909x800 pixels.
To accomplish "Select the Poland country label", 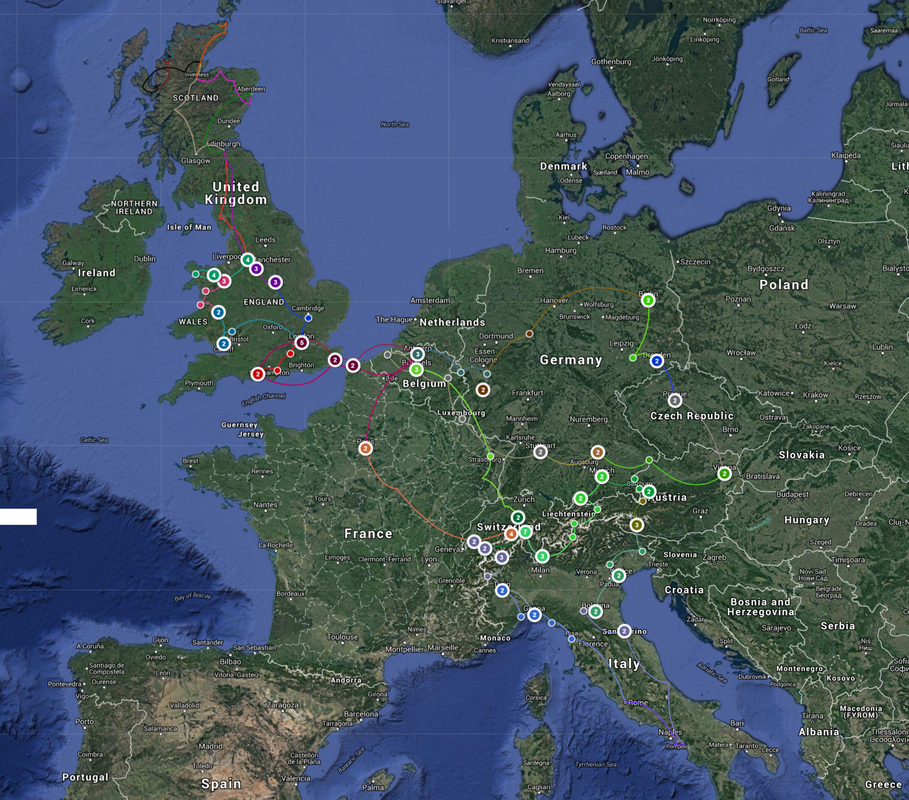I will coord(784,285).
